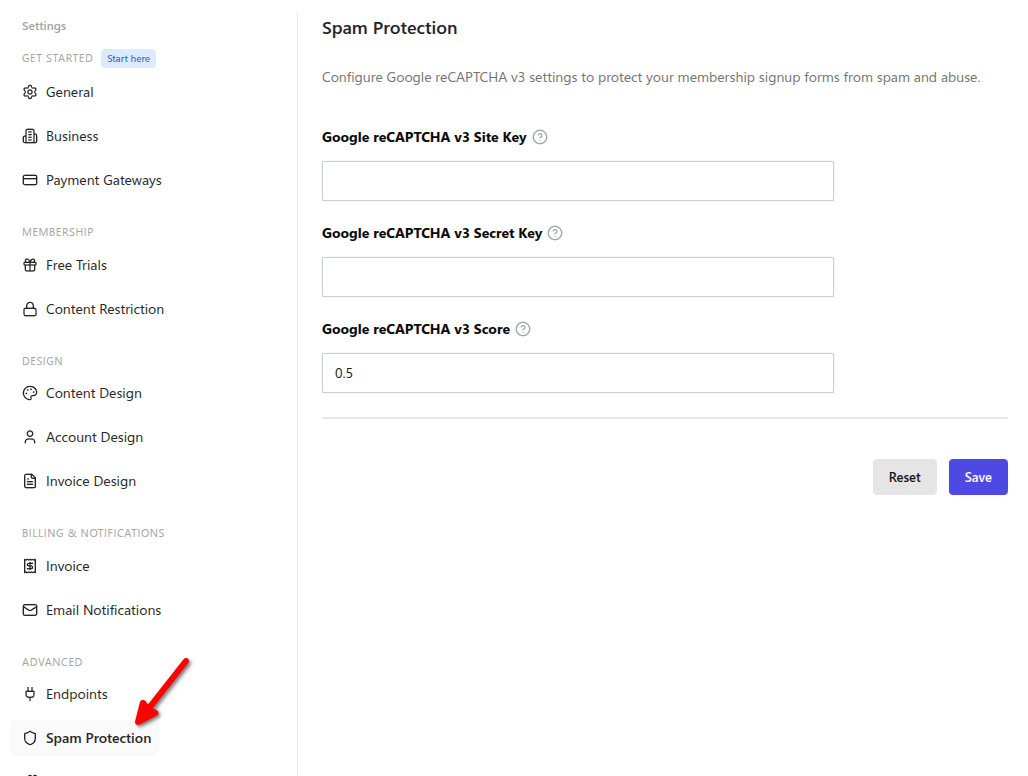Click the Spam Protection shield icon
Screen dimensions: 1028x776
point(30,738)
